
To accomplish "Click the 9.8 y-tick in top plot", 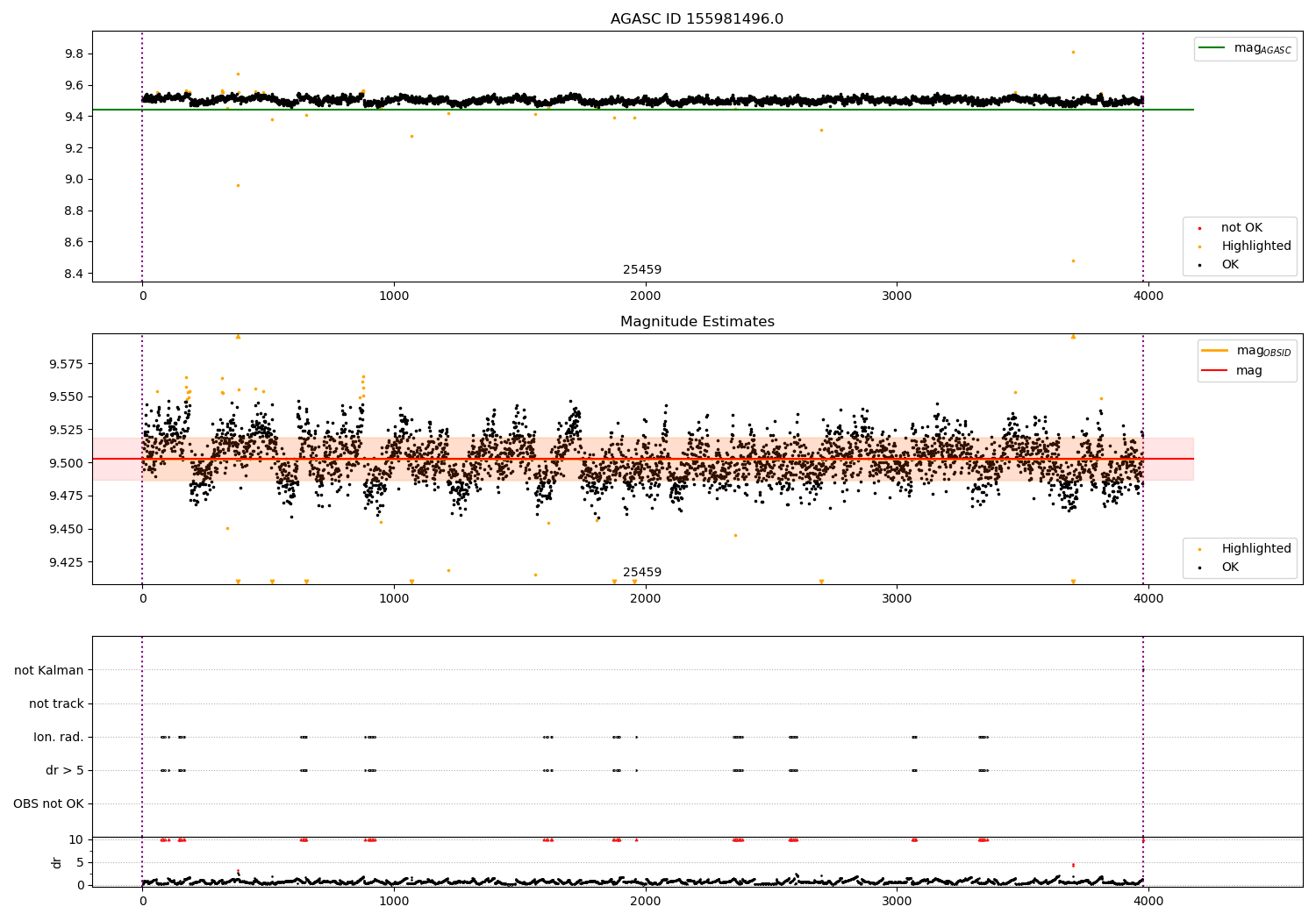I will (74, 54).
